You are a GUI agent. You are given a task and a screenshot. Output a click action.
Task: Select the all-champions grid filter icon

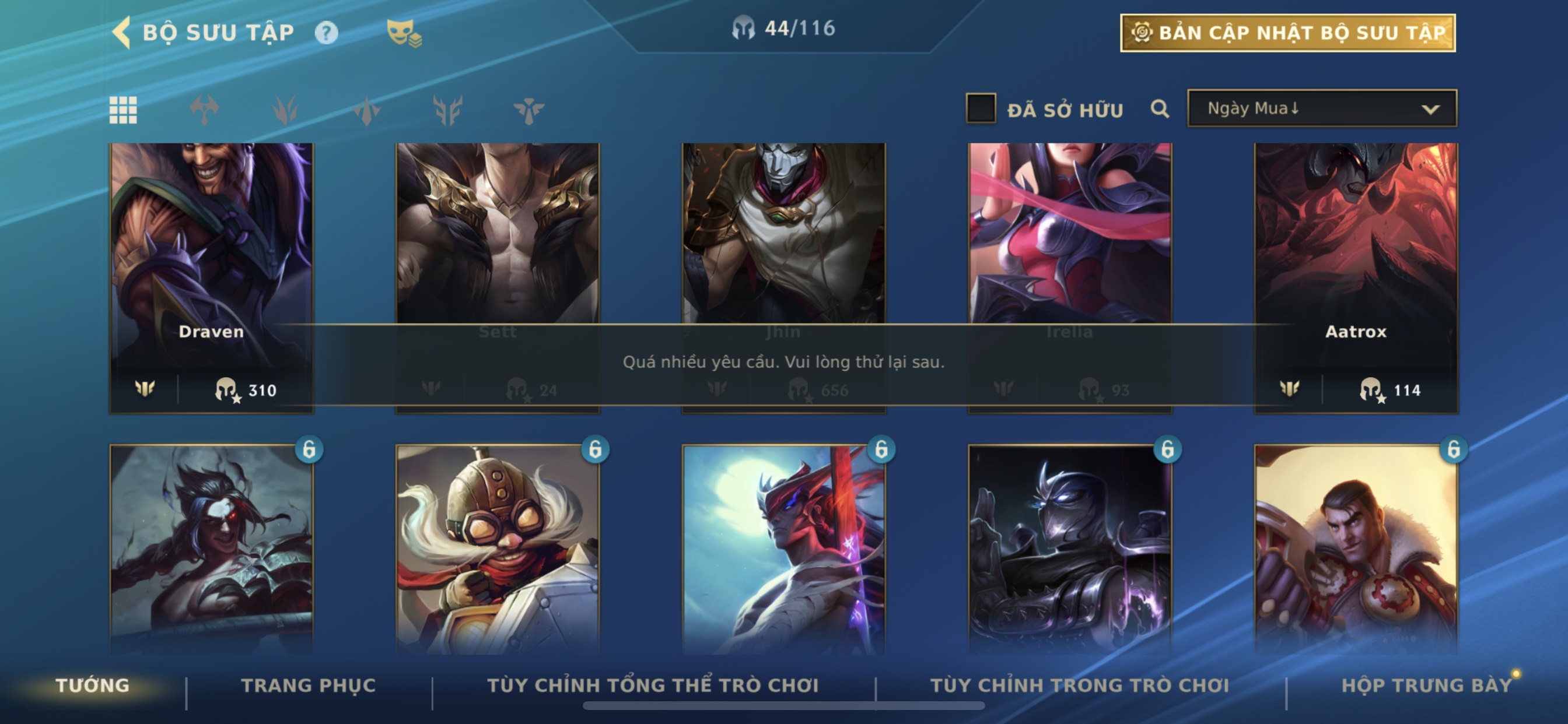123,110
